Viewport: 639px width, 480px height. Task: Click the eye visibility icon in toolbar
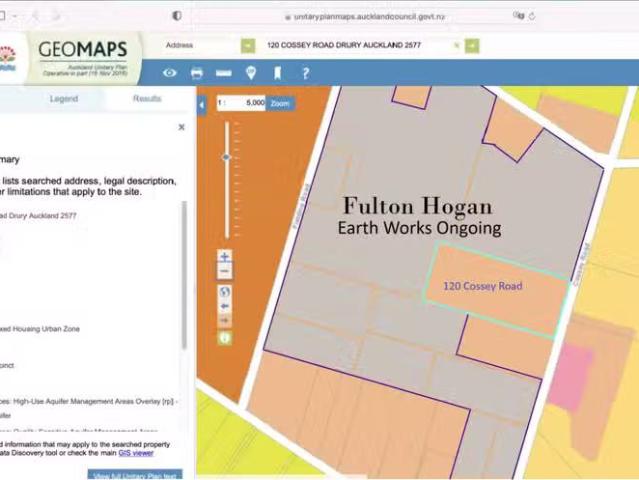[x=170, y=73]
